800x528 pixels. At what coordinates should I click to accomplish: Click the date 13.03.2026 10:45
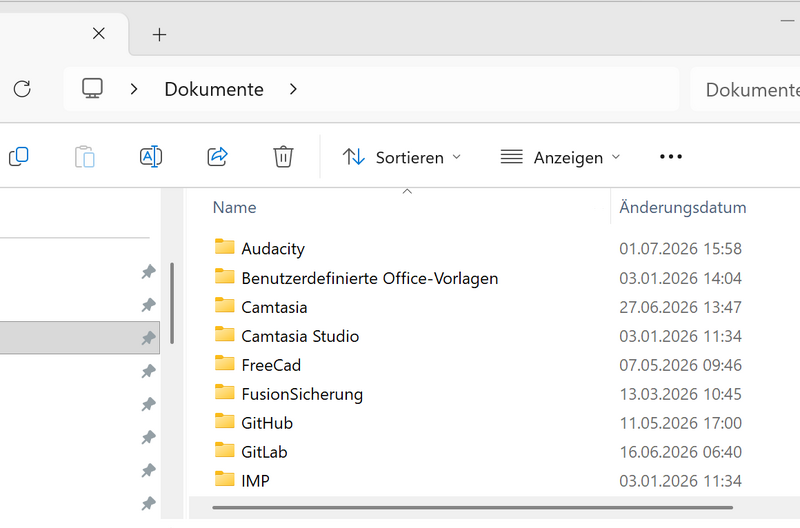pos(680,394)
